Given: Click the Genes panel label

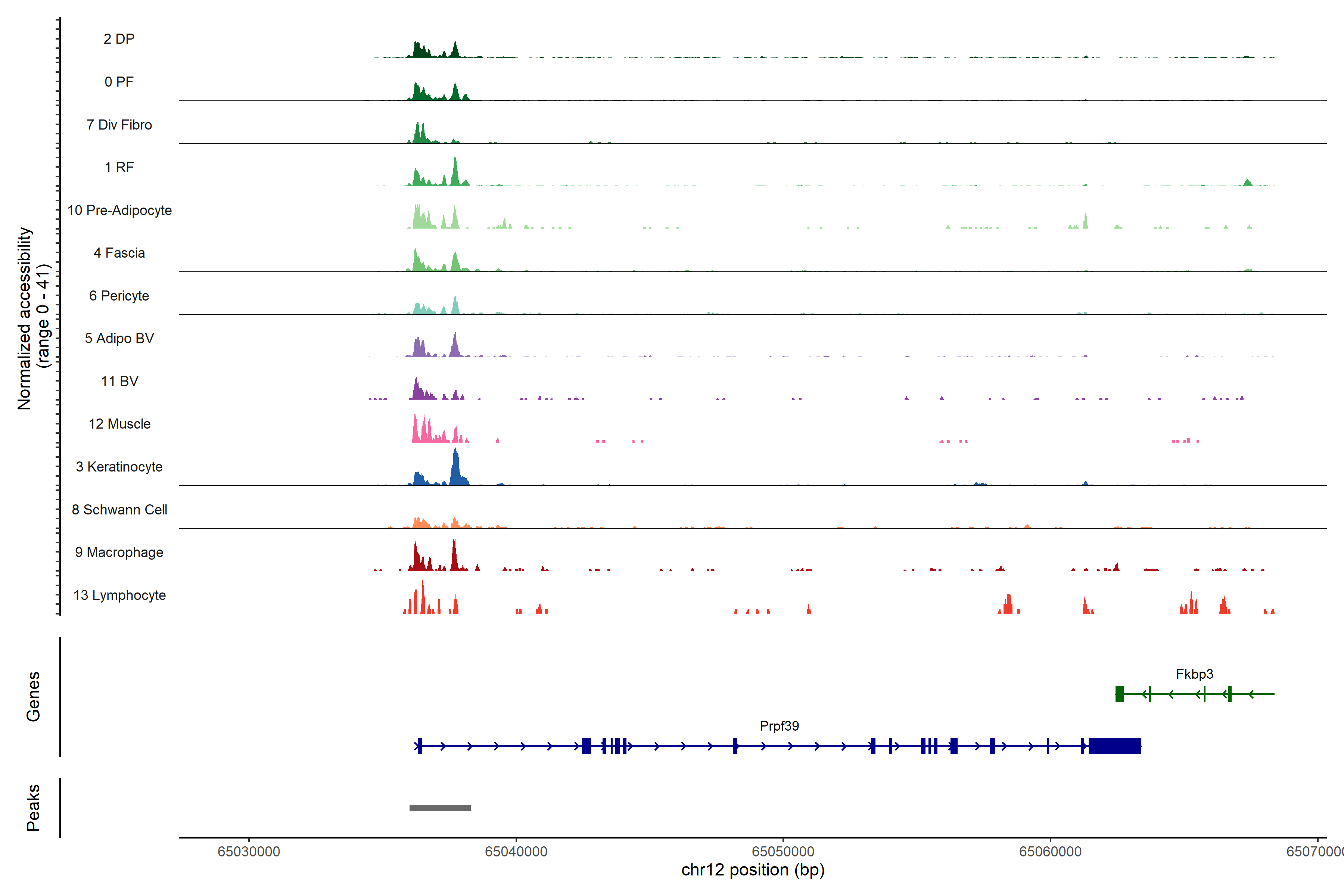Looking at the screenshot, I should click(33, 696).
